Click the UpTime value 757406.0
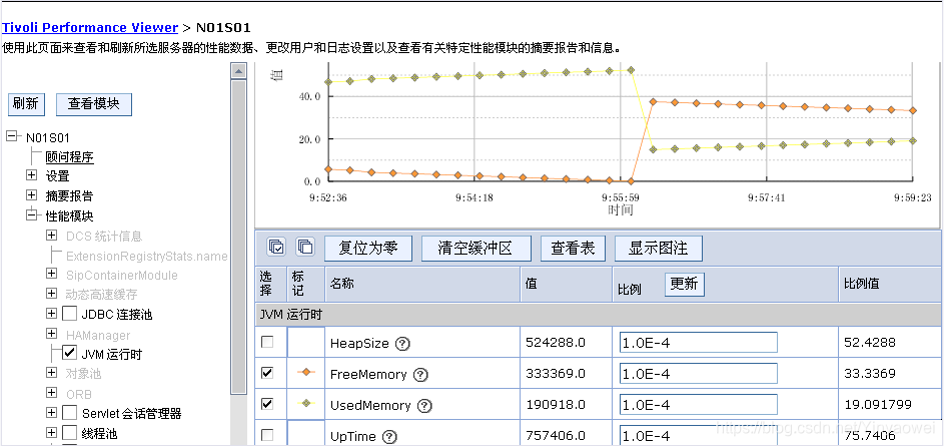Screen dimensions: 944x446 click(x=555, y=436)
